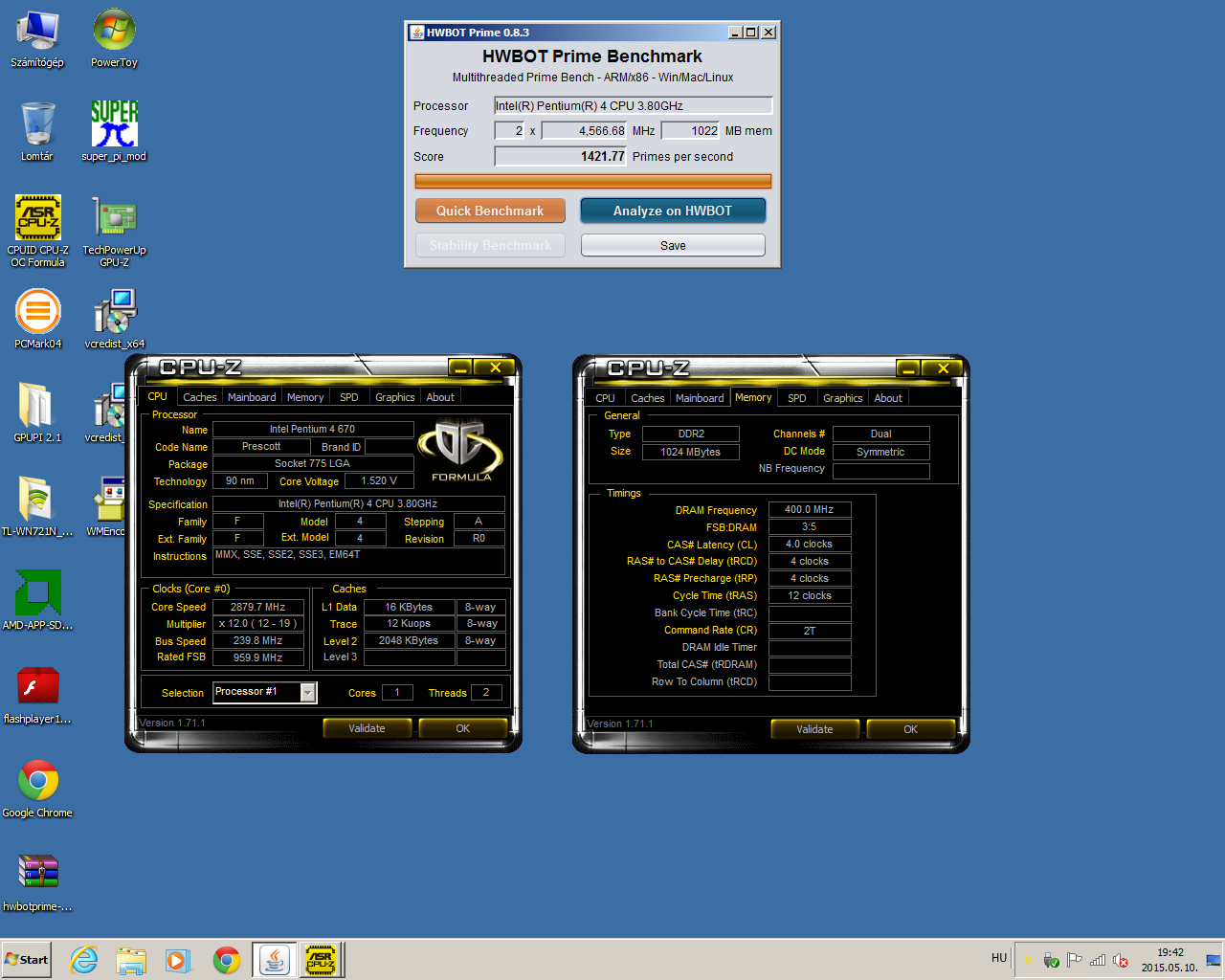Image resolution: width=1225 pixels, height=980 pixels.
Task: Select flashplayer installer icon
Action: (37, 695)
